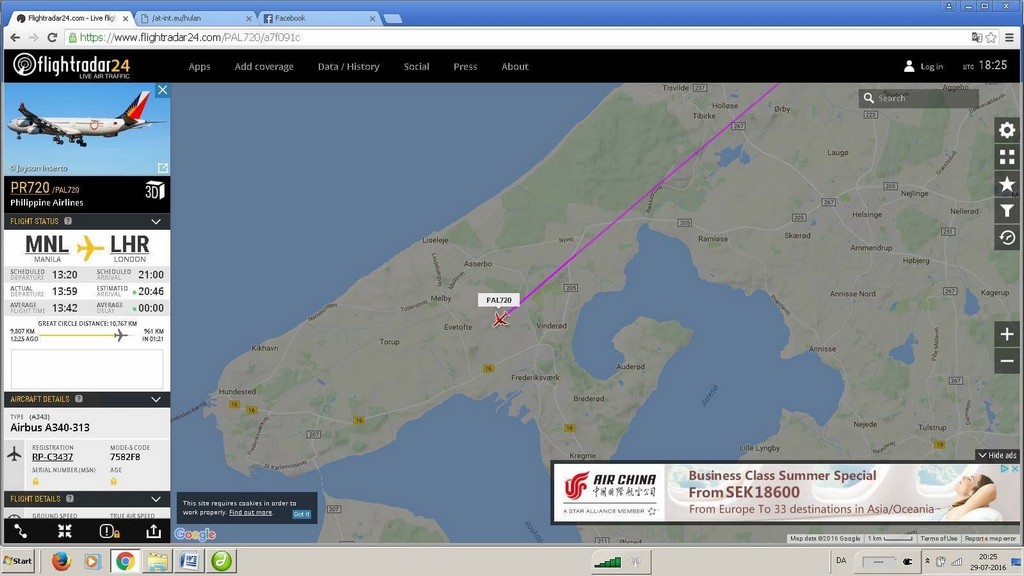Open new browser tab
The height and width of the screenshot is (576, 1024).
pyautogui.click(x=392, y=19)
